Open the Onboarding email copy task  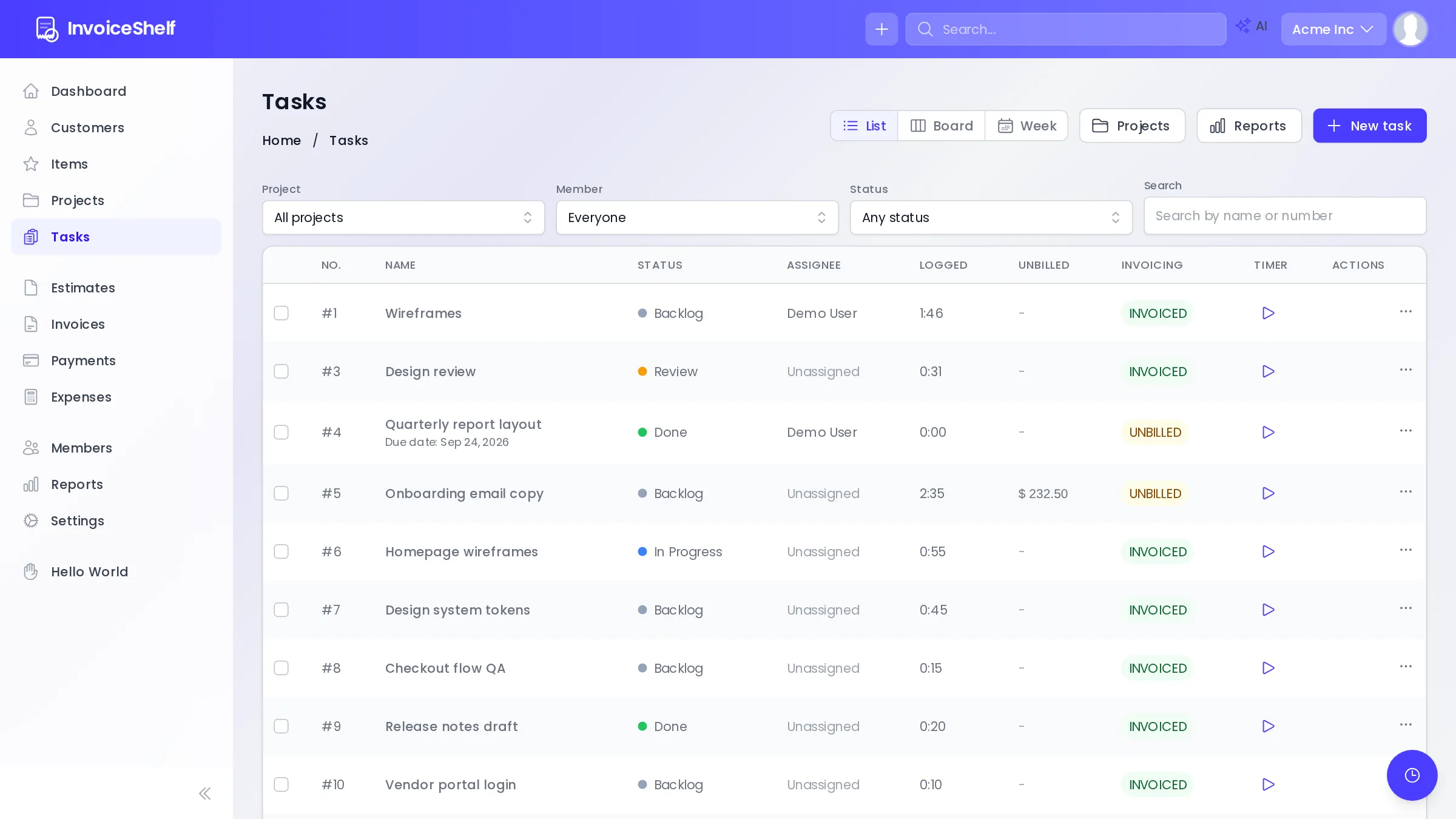pos(464,493)
